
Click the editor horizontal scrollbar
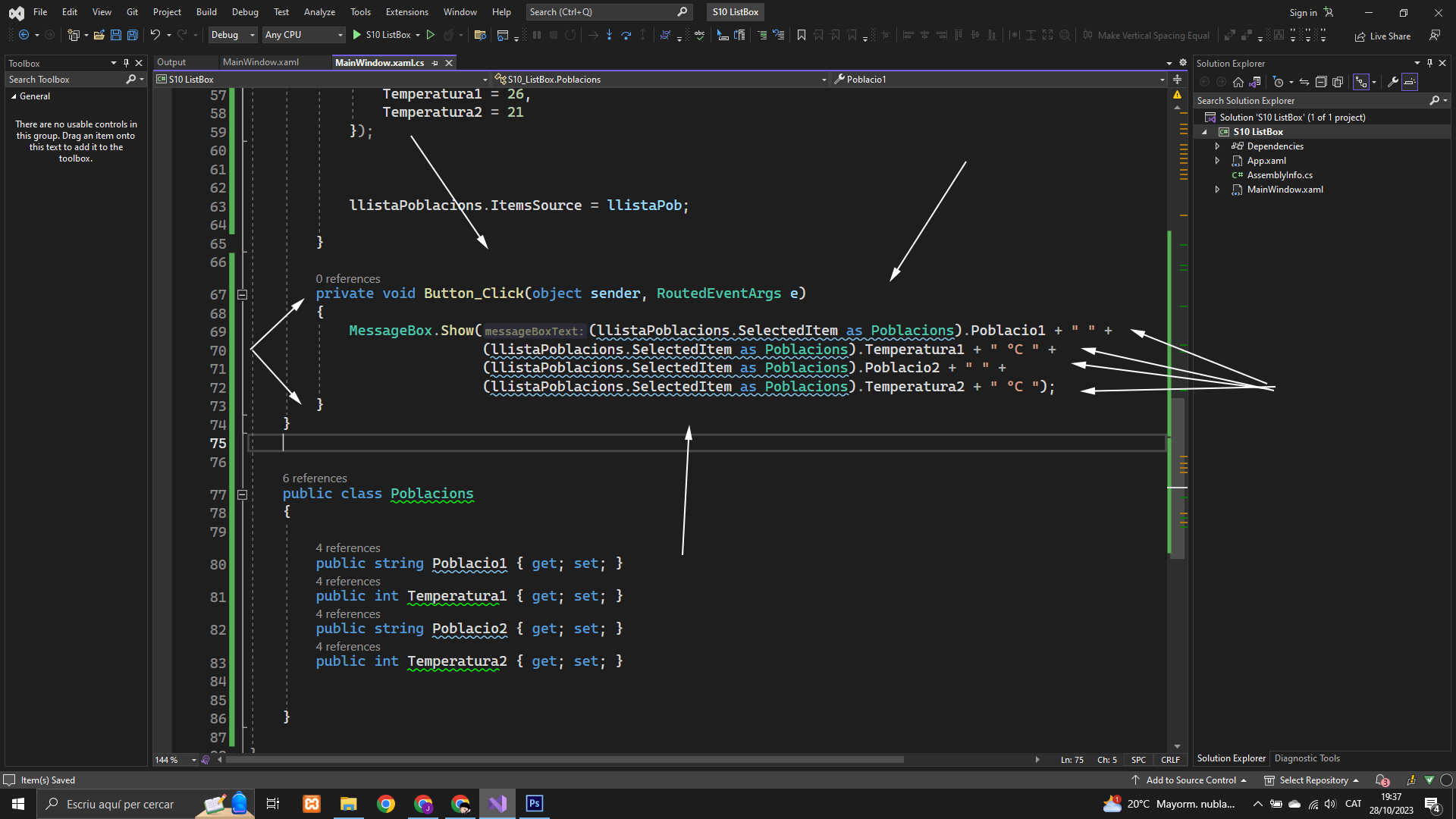pyautogui.click(x=564, y=759)
